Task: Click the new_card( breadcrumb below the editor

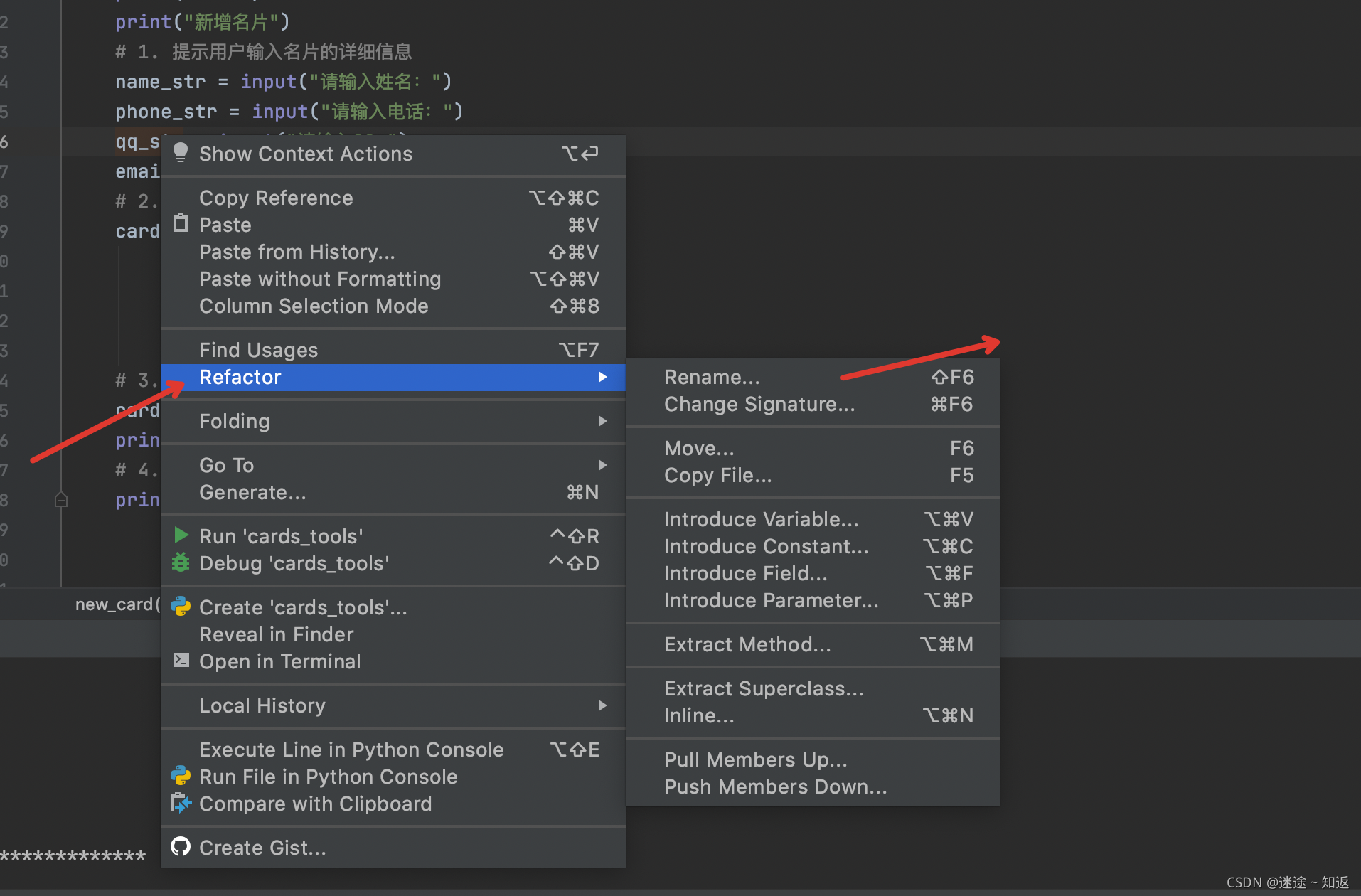Action: [117, 604]
